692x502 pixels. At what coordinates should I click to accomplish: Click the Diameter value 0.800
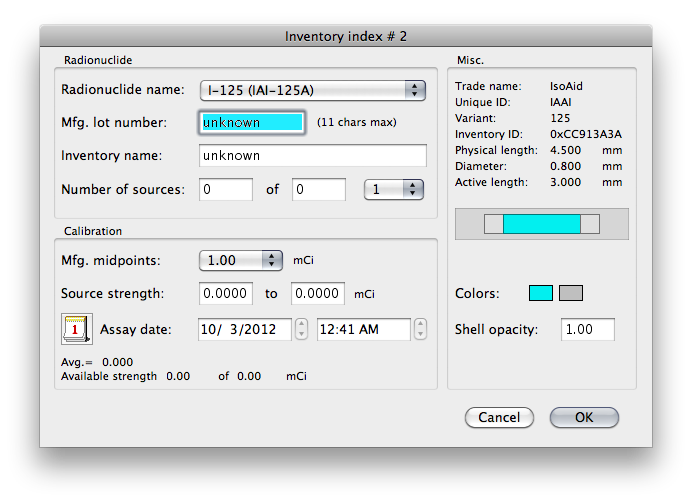pos(565,166)
